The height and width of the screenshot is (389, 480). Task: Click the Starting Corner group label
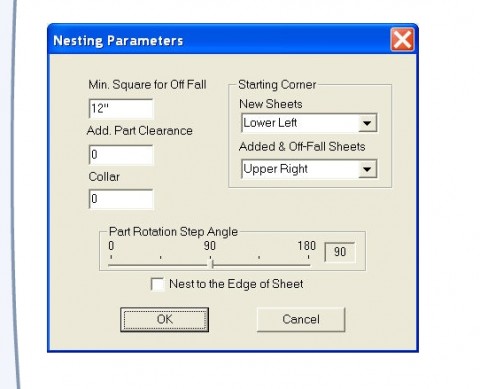(x=277, y=85)
